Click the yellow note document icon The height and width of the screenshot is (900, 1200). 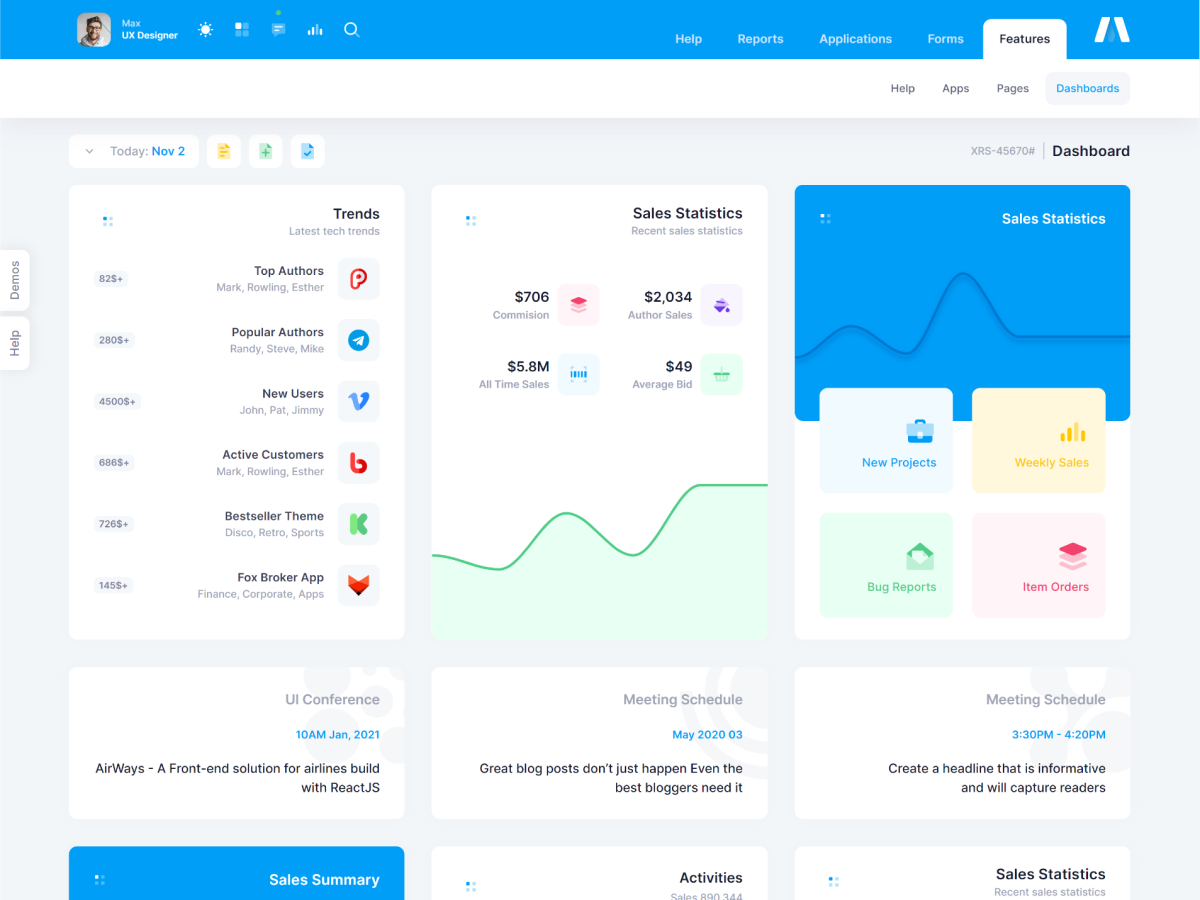coord(224,151)
